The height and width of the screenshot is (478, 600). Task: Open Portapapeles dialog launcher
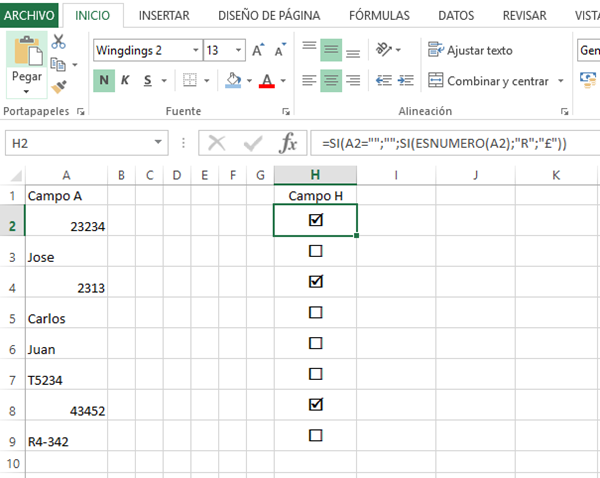click(x=80, y=111)
